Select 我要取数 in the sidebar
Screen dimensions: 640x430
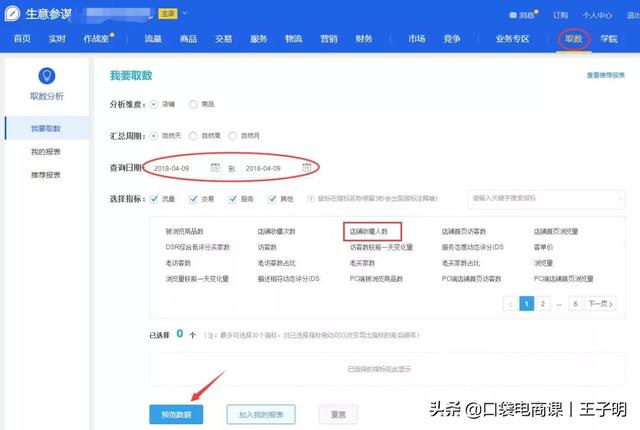click(x=46, y=129)
